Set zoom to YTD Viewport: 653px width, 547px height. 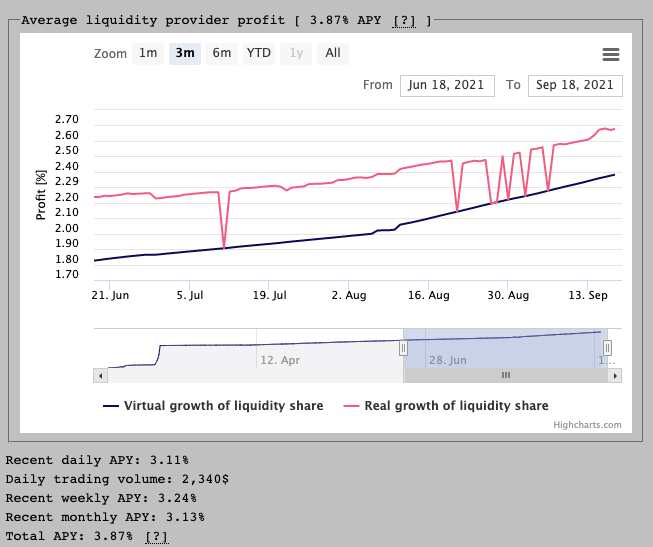[x=259, y=54]
